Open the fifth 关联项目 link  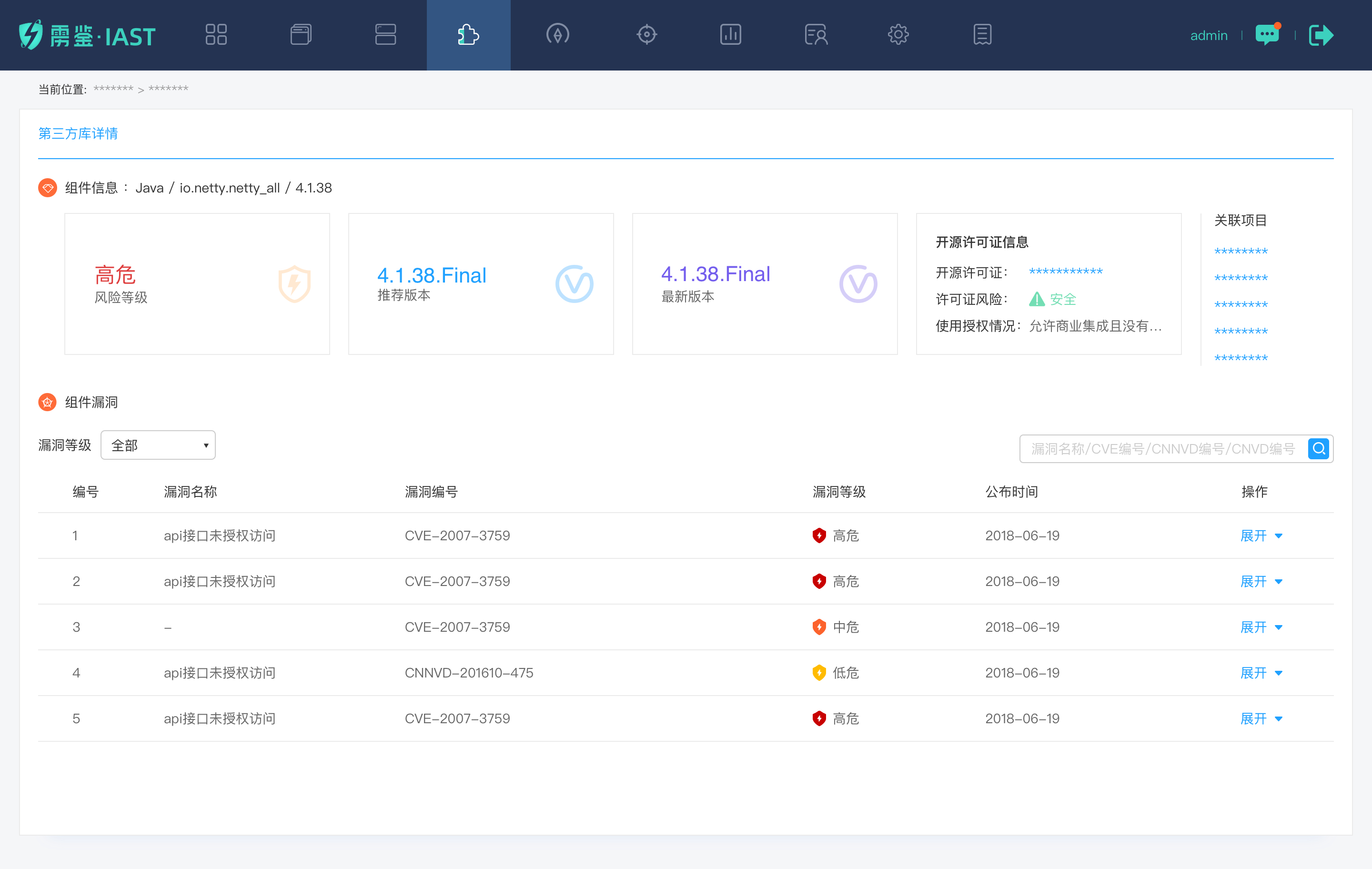1241,358
